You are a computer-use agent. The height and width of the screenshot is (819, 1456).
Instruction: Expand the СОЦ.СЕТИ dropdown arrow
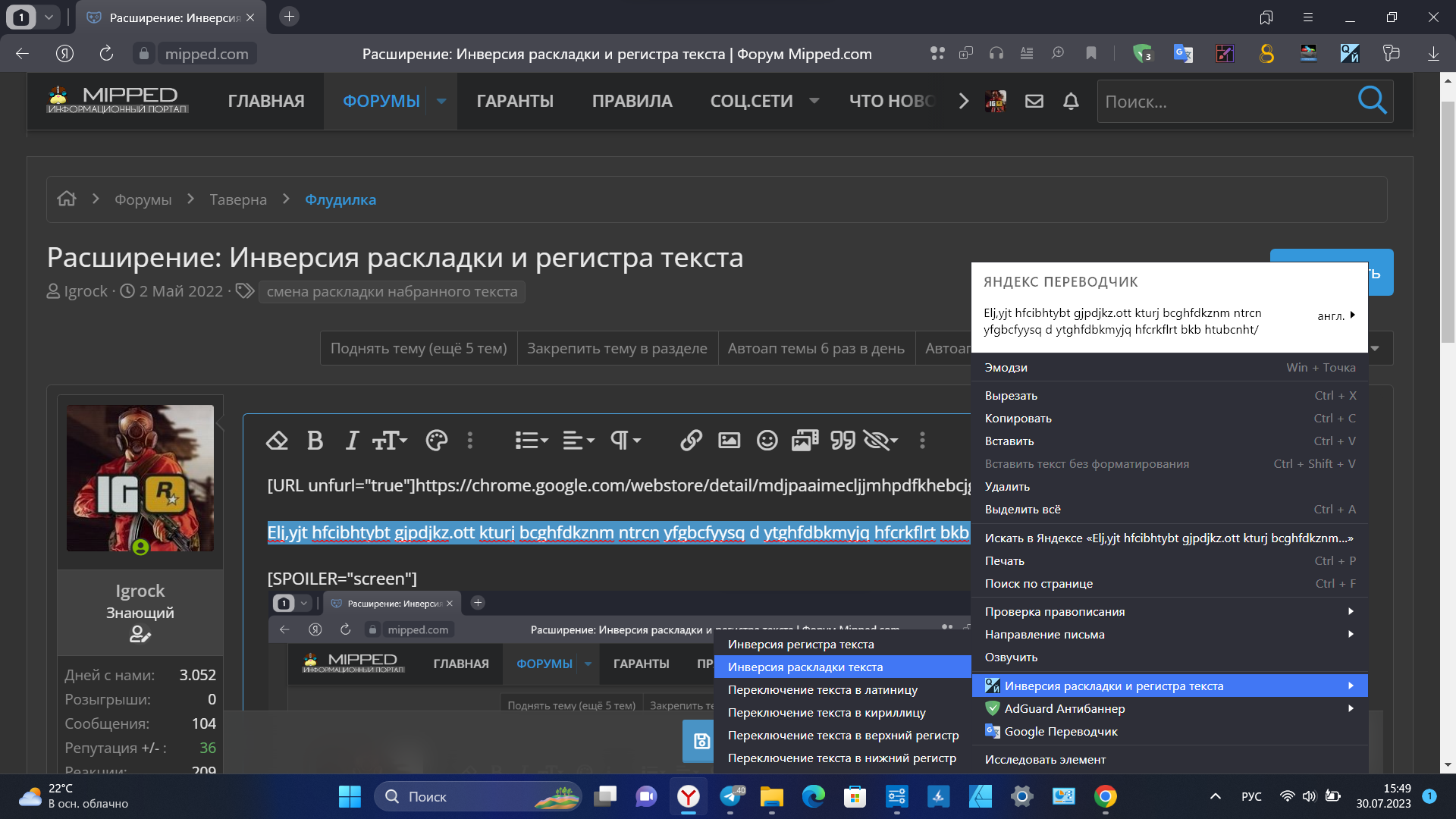(814, 101)
